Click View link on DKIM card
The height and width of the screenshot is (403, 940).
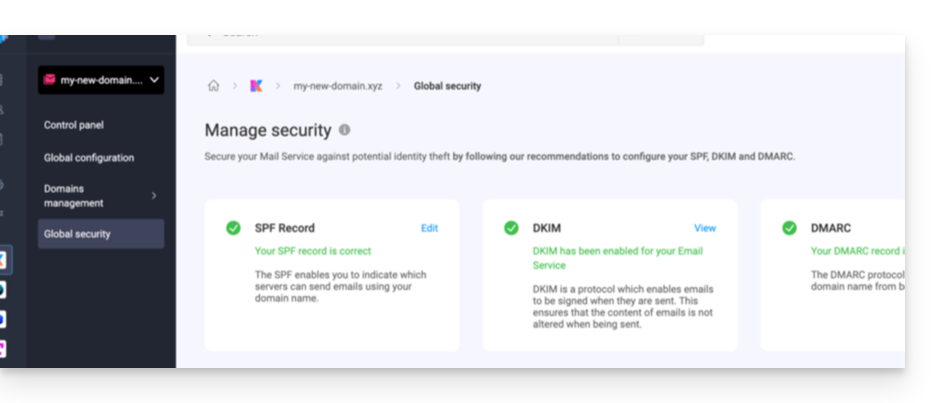(705, 228)
